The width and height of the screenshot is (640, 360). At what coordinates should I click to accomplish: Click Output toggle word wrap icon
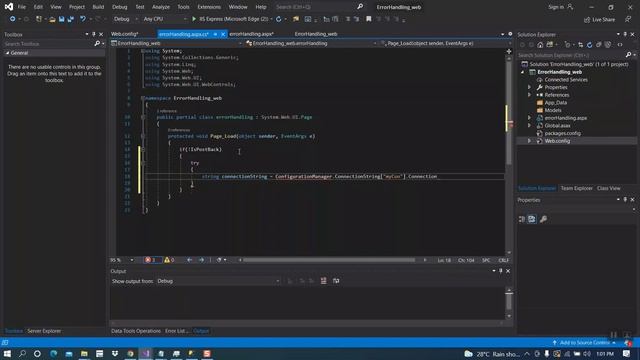click(336, 281)
